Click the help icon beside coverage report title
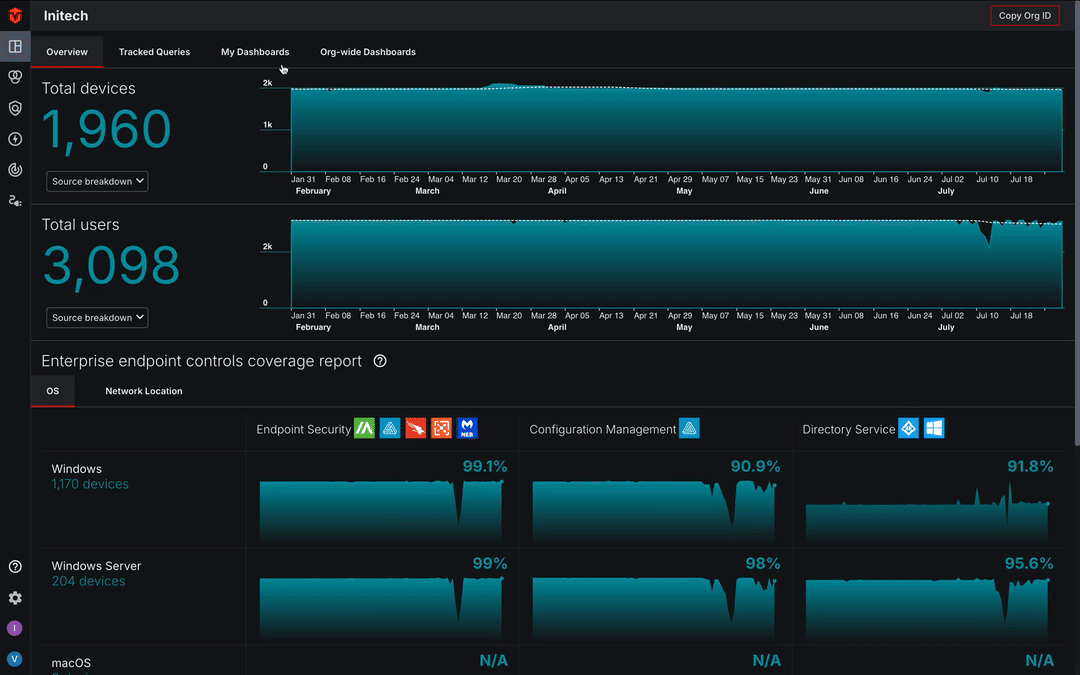Image resolution: width=1080 pixels, height=675 pixels. point(380,361)
